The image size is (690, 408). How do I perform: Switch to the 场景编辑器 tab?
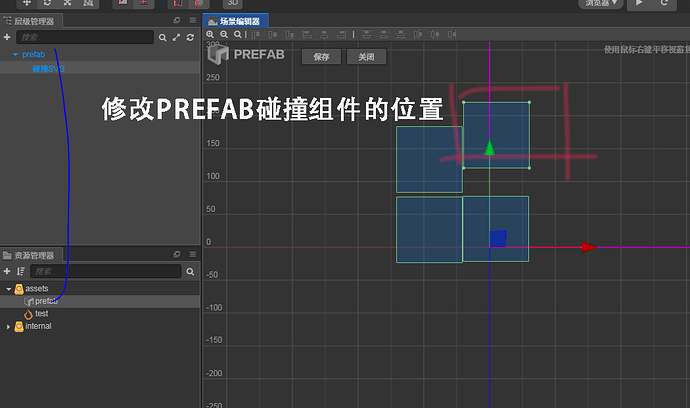click(x=236, y=21)
